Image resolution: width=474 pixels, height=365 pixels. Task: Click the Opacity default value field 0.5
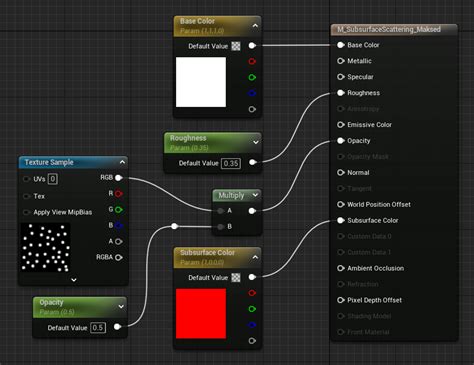(x=98, y=328)
